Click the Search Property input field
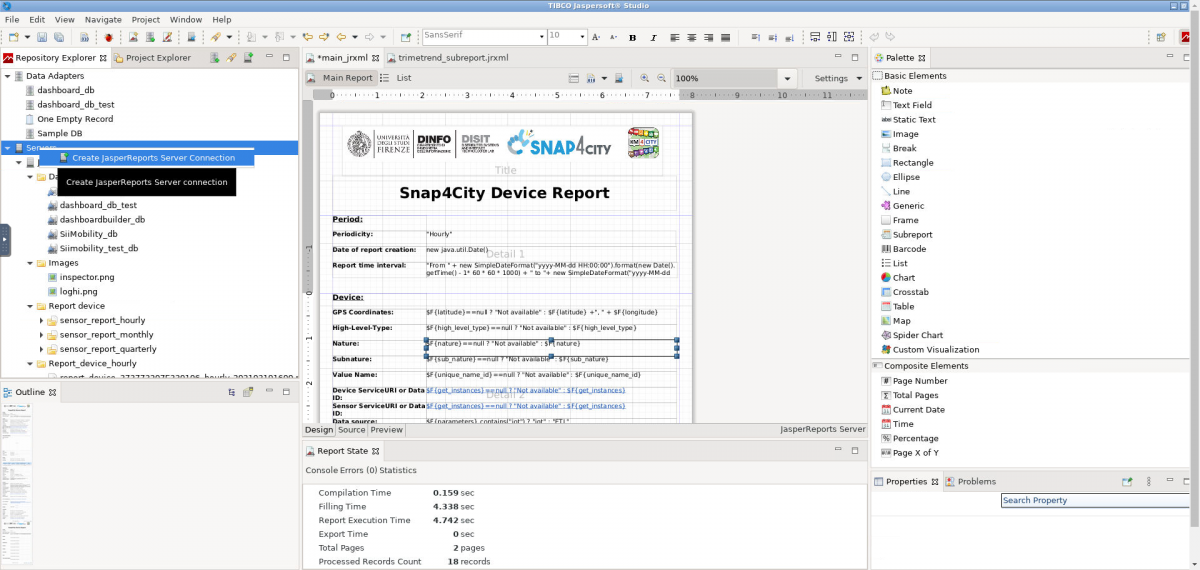This screenshot has width=1200, height=570. point(1097,501)
